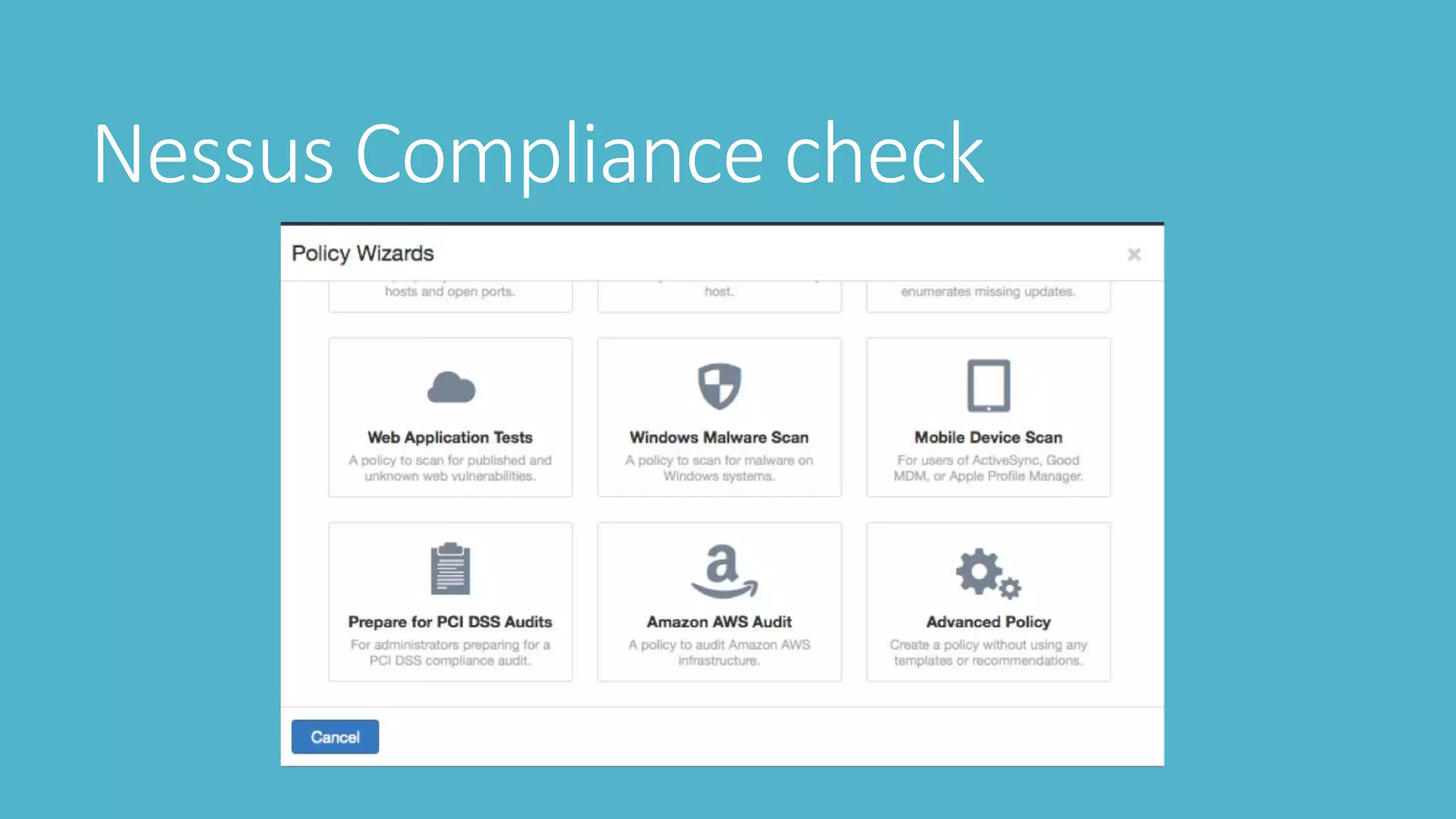Viewport: 1456px width, 819px height.
Task: Click 'For users of ActiveSync, Good MDM' description
Action: 988,468
